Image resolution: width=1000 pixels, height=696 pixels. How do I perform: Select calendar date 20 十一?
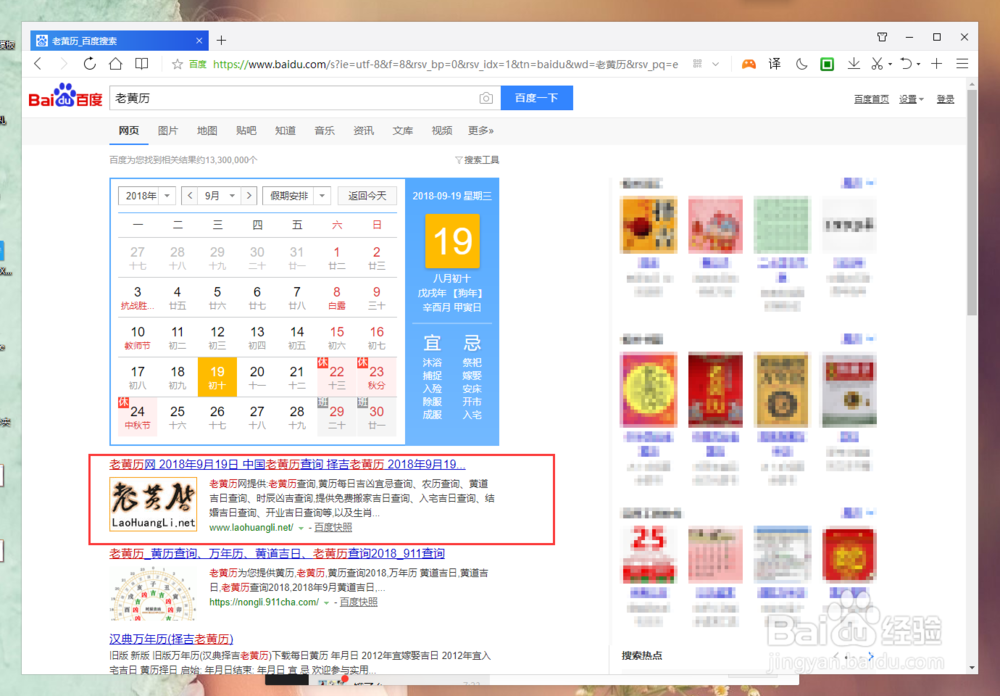[257, 376]
